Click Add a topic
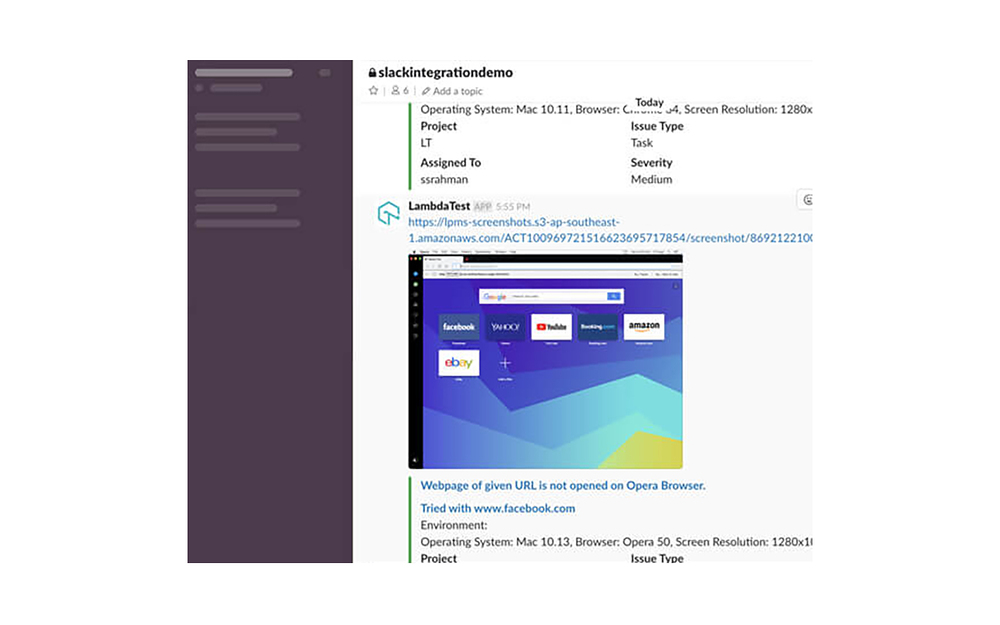Viewport: 1000px width, 625px height. pyautogui.click(x=452, y=91)
